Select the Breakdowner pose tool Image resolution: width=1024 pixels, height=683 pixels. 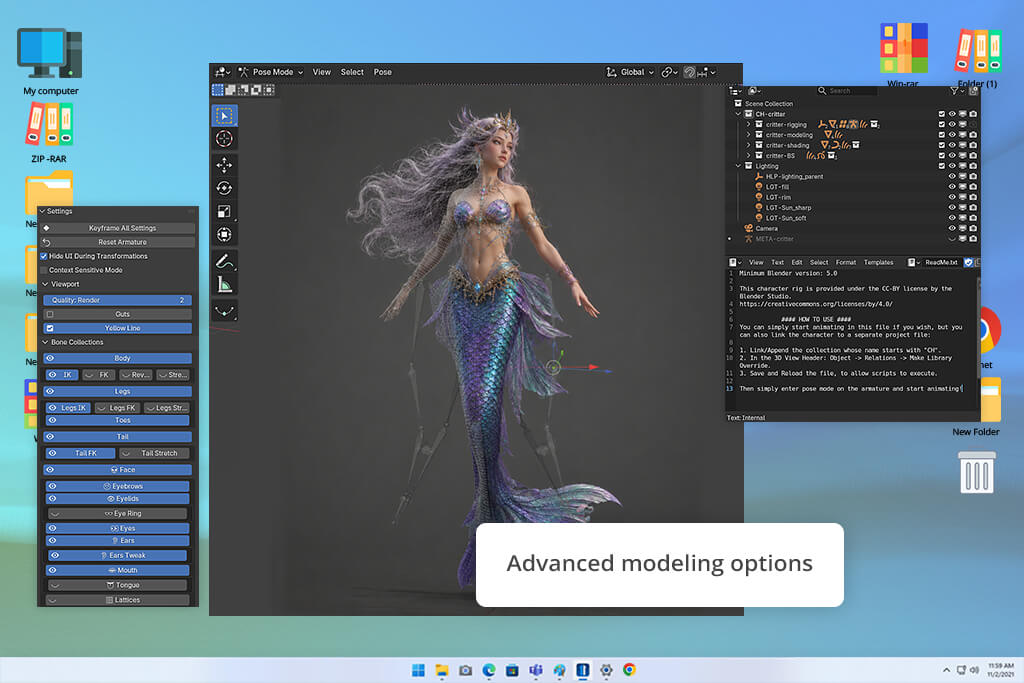click(x=225, y=311)
